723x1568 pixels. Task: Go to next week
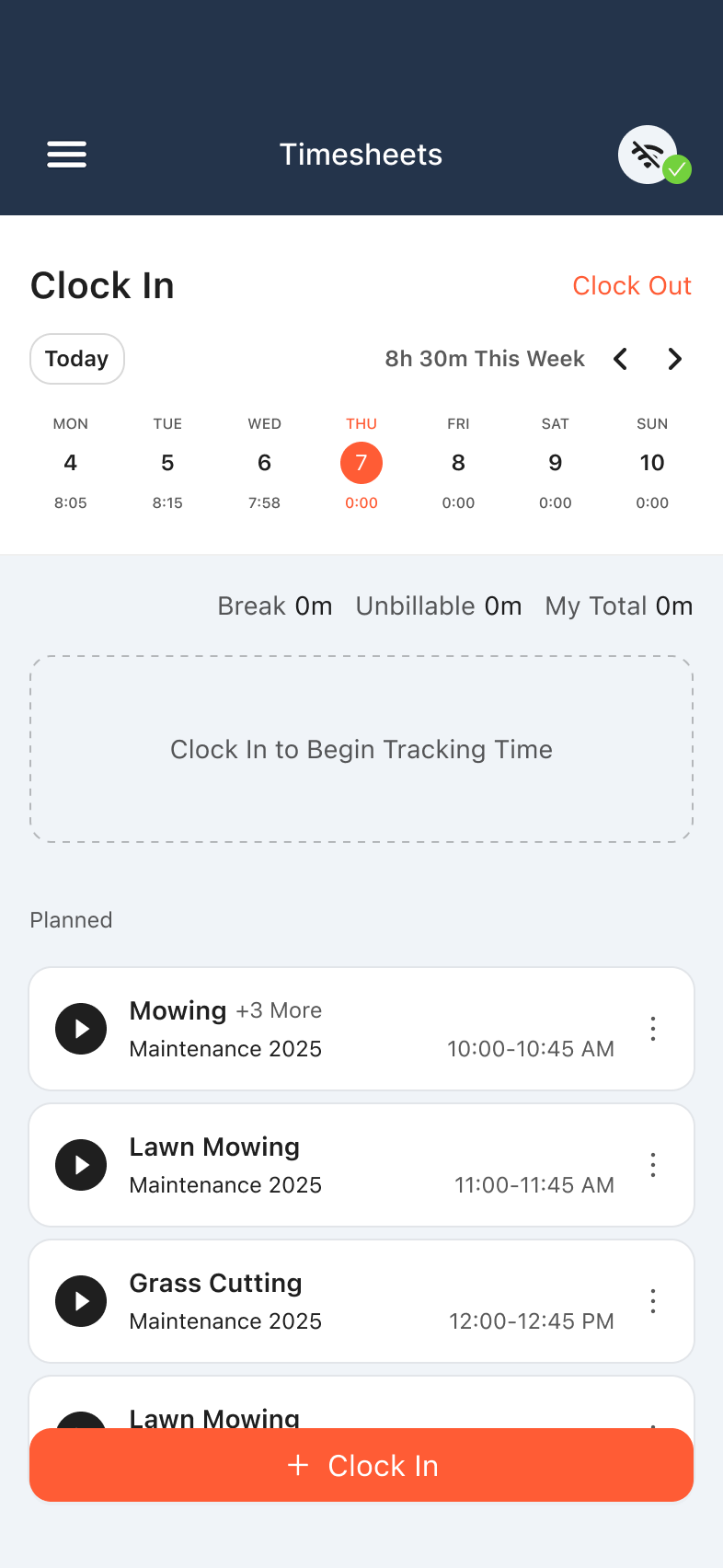click(x=674, y=359)
